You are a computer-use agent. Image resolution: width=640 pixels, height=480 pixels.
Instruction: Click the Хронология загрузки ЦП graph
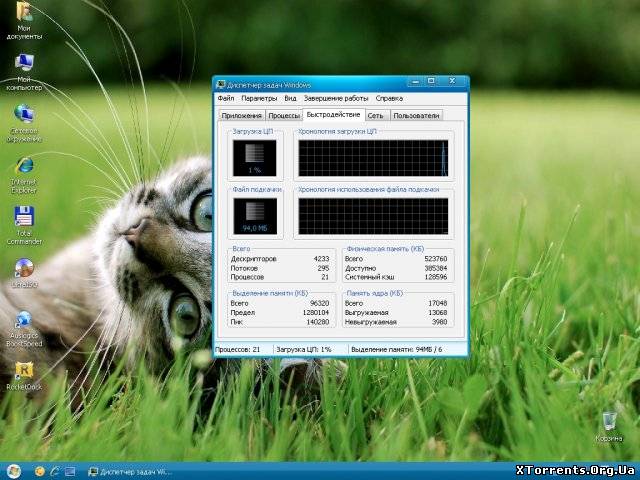click(374, 159)
